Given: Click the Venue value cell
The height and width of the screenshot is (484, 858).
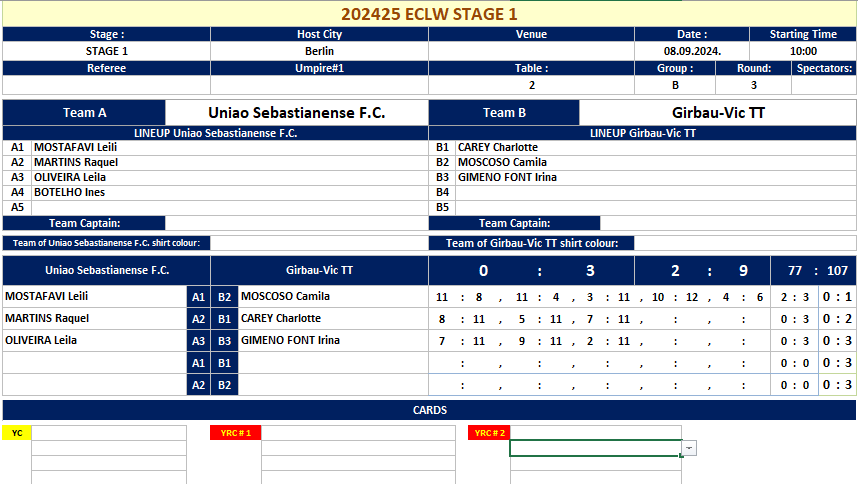Looking at the screenshot, I should pos(531,51).
